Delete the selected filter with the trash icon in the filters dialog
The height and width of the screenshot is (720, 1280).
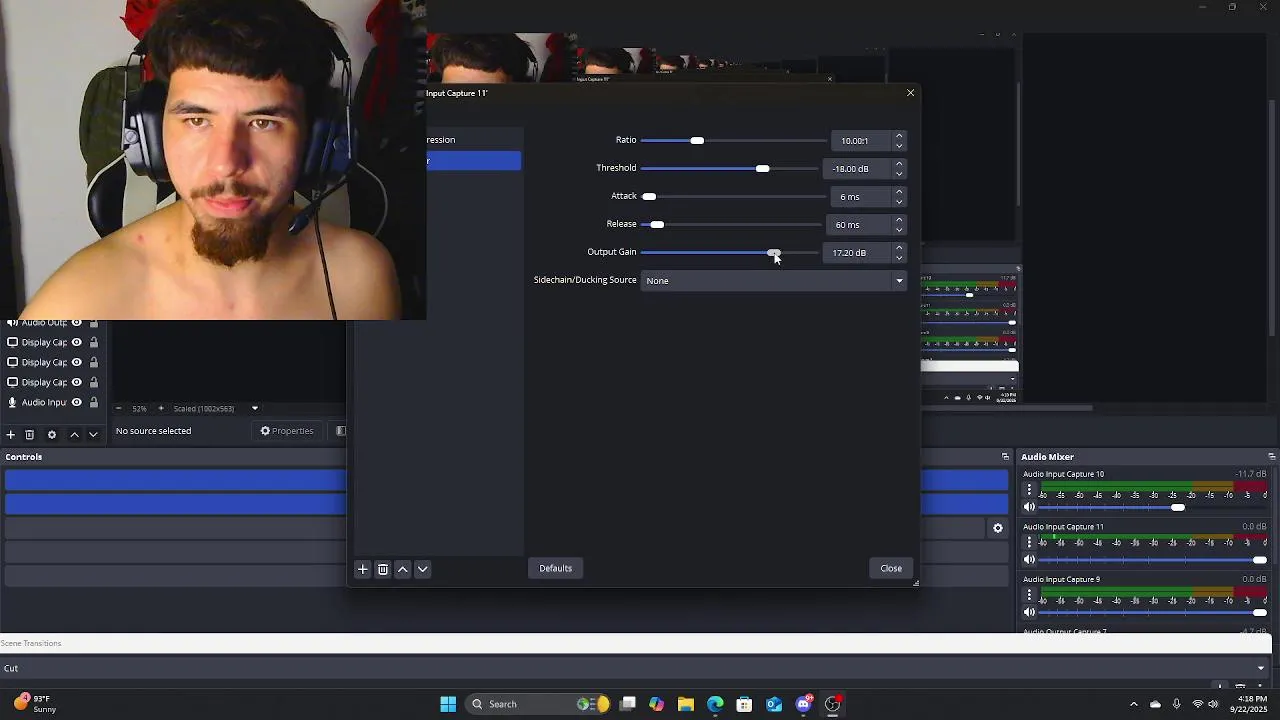click(383, 569)
